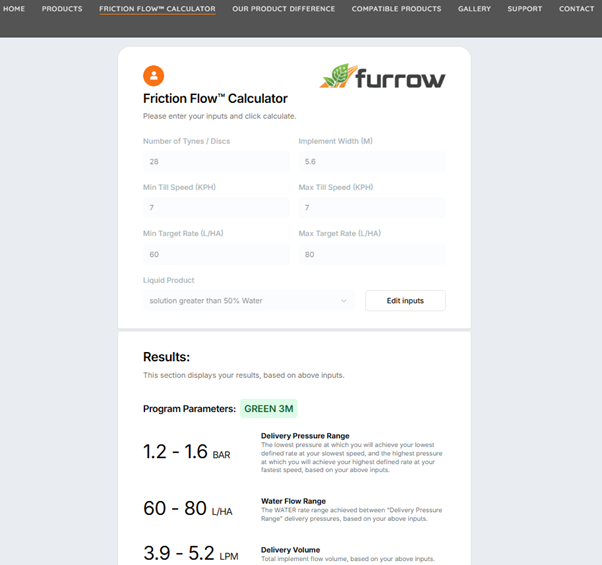
Task: Click the Min Target Rate field
Action: [x=217, y=254]
